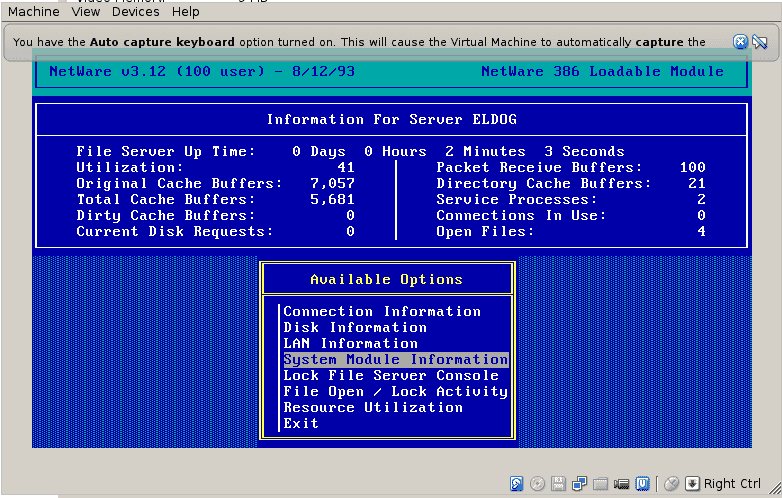Click the window resize grip corner
This screenshot has width=782, height=498.
[x=775, y=490]
